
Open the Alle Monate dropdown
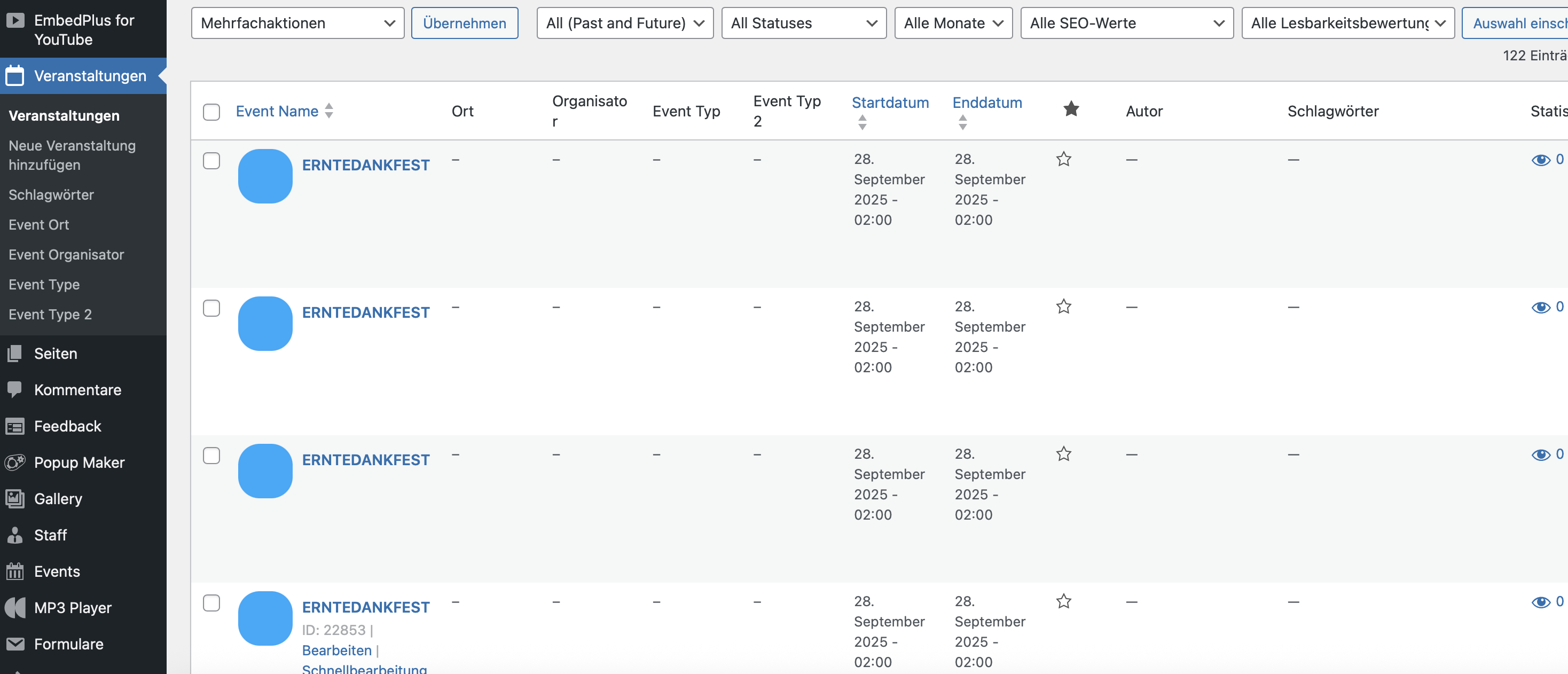point(953,23)
